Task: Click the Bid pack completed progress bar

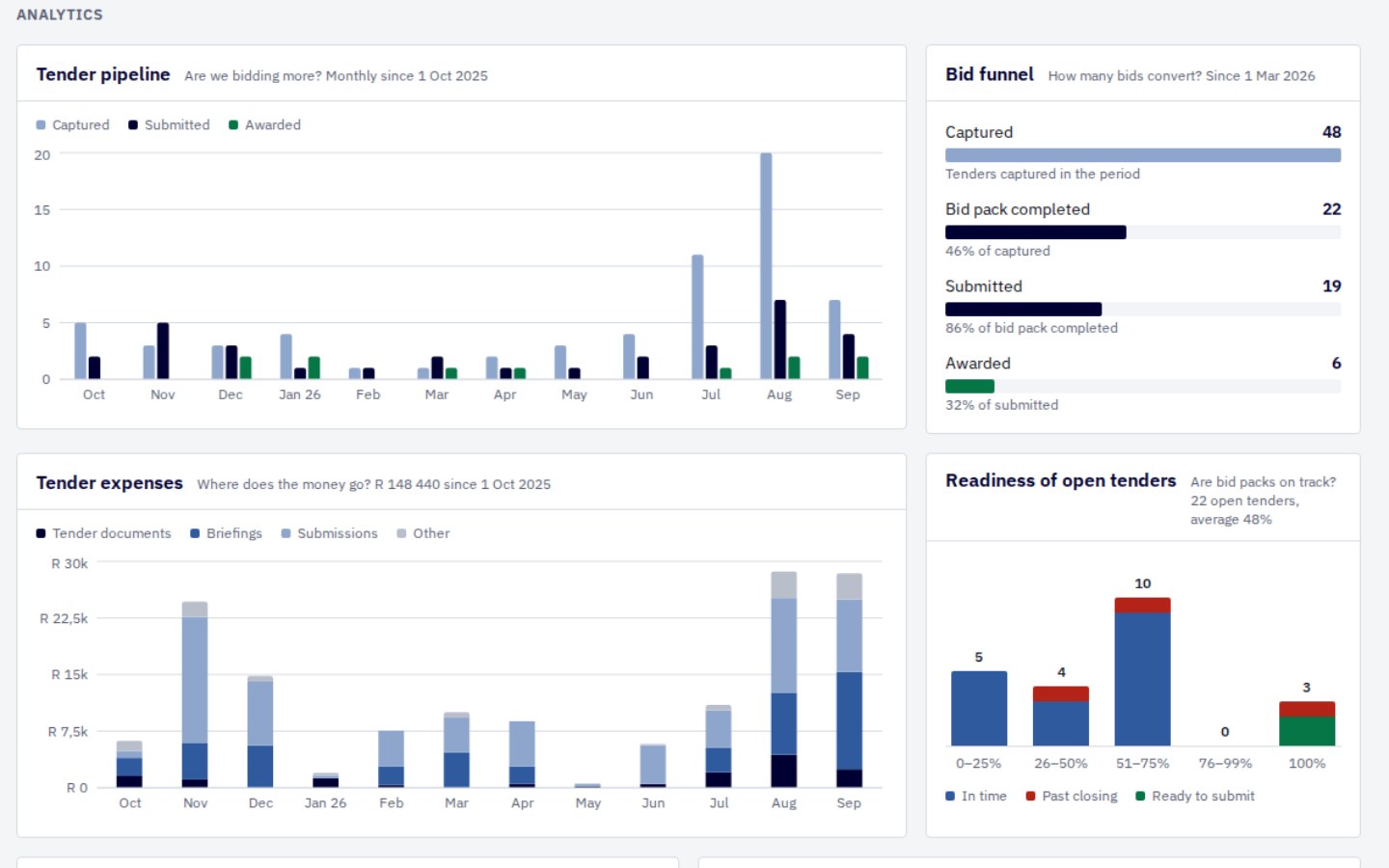Action: 1143,232
